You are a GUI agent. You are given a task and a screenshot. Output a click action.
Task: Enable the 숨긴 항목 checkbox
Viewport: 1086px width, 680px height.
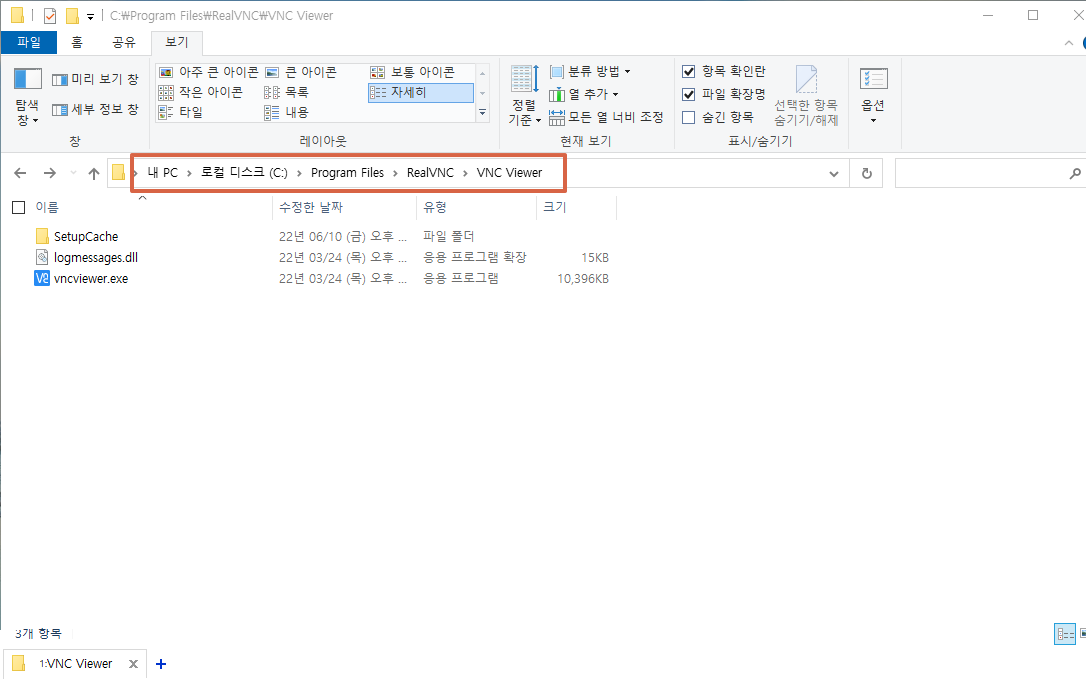coord(688,118)
